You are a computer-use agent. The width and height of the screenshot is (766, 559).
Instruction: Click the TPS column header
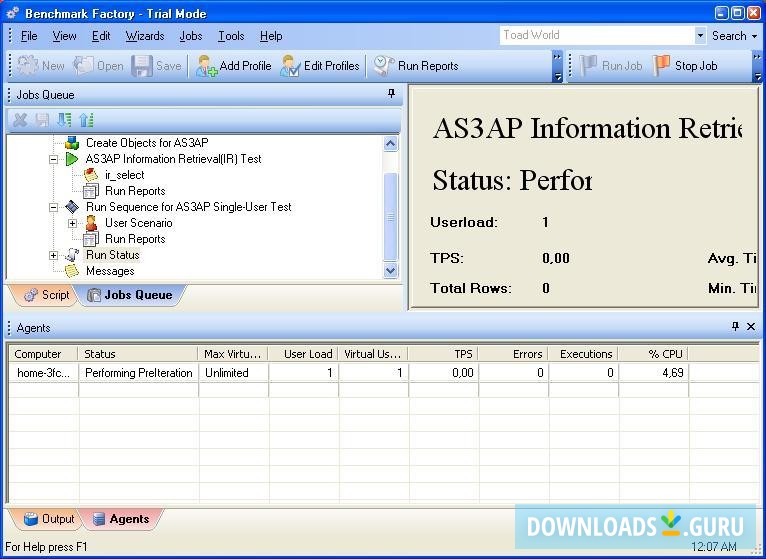point(443,354)
